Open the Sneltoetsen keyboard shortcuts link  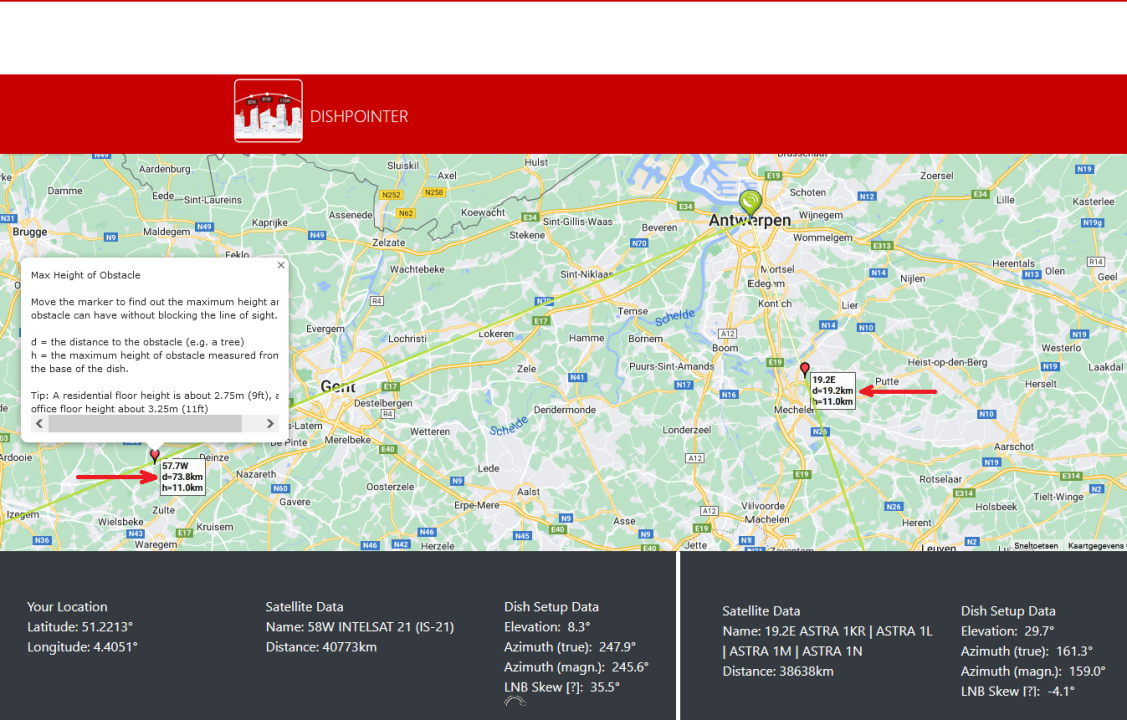(1036, 546)
